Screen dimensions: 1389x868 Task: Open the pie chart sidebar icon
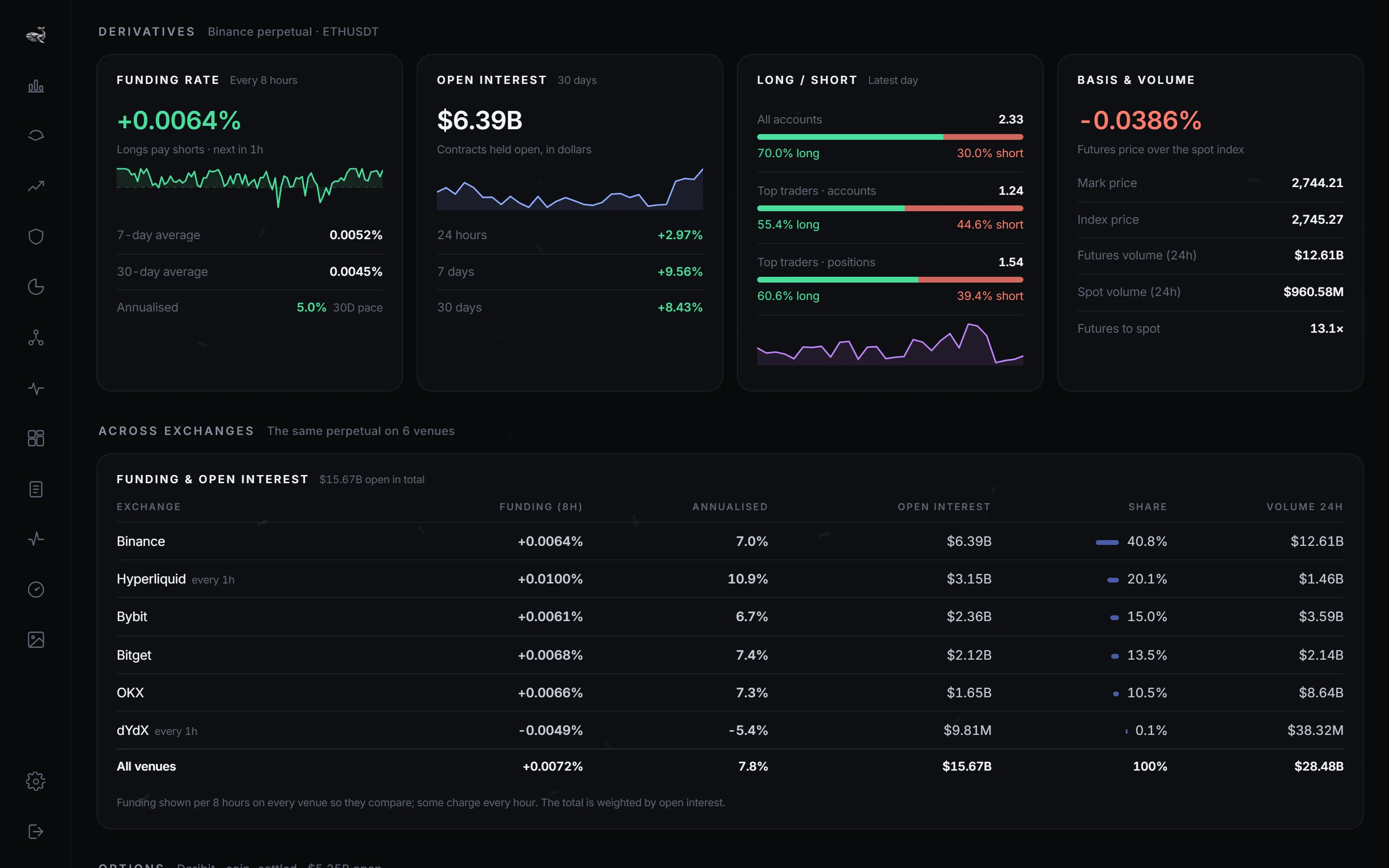(36, 287)
